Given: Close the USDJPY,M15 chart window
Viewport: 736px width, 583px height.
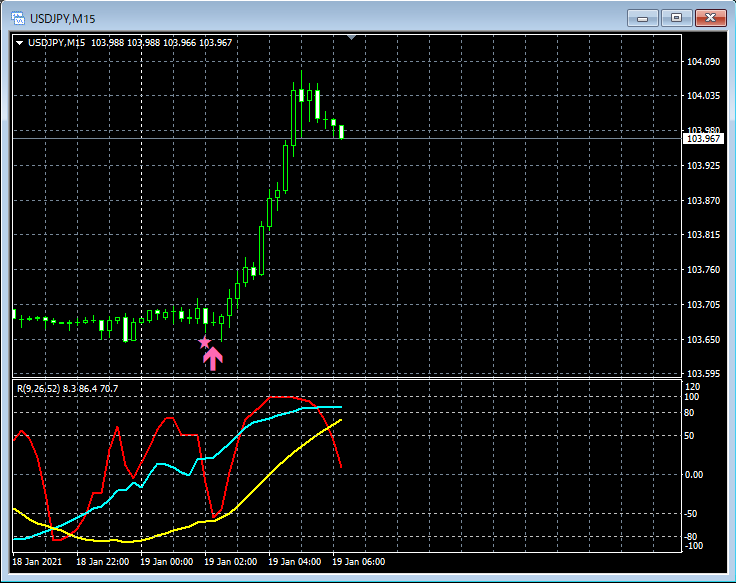Looking at the screenshot, I should (708, 17).
